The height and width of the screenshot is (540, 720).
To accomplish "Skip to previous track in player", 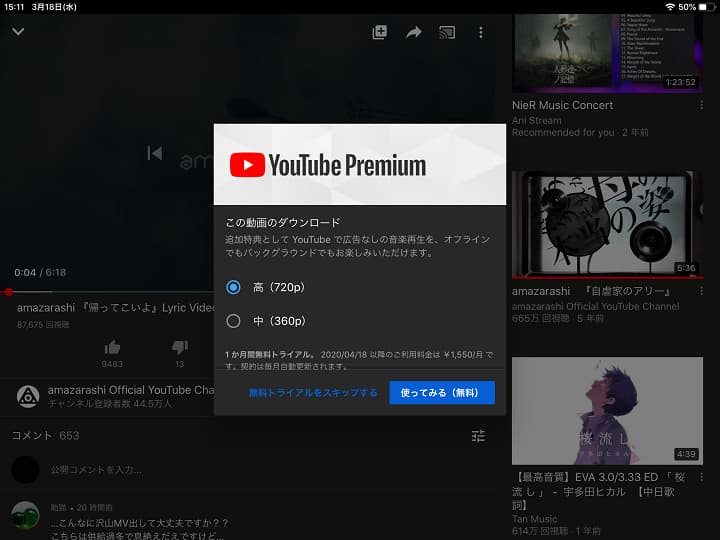I will 155,153.
